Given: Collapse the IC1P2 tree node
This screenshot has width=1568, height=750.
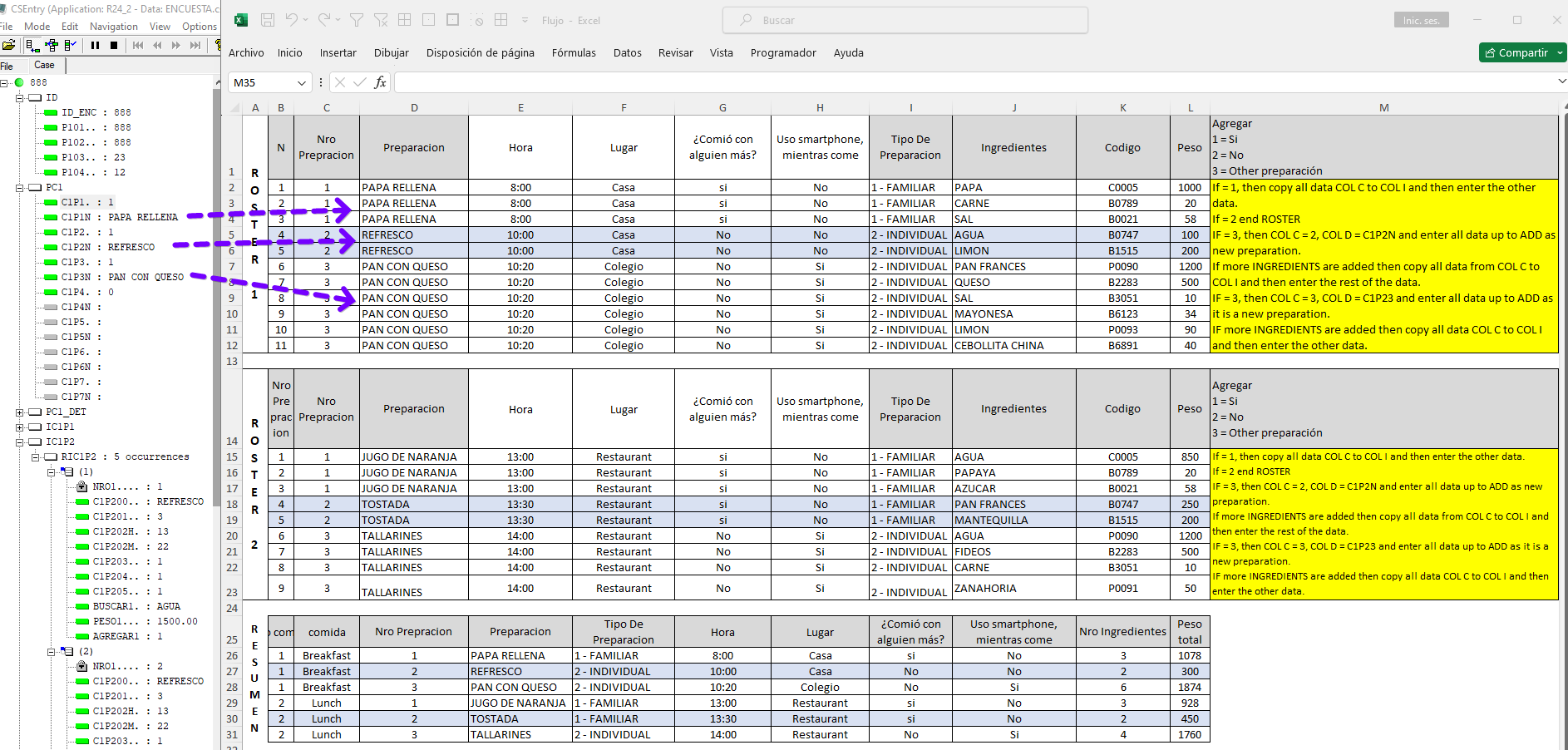Looking at the screenshot, I should point(20,442).
